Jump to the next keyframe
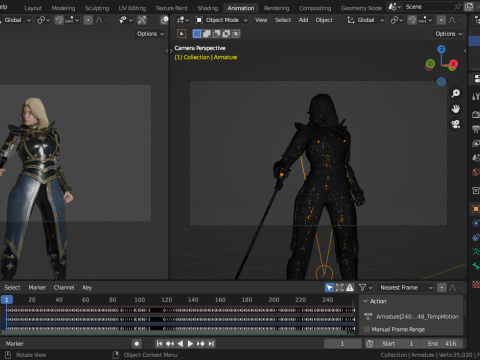This screenshot has width=480, height=360. [x=201, y=344]
